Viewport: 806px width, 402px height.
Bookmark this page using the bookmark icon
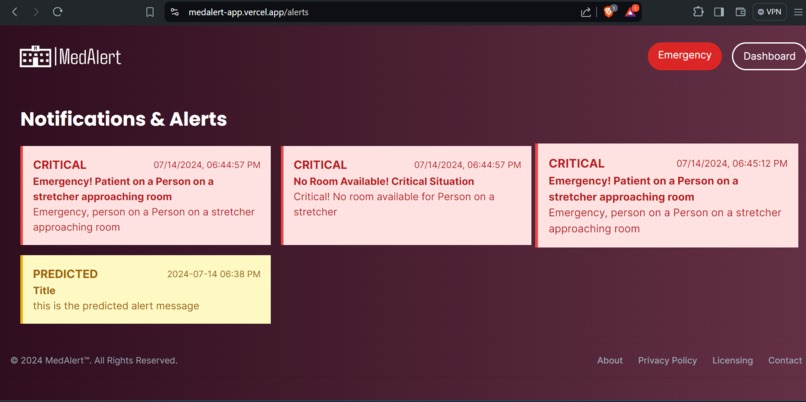[150, 12]
